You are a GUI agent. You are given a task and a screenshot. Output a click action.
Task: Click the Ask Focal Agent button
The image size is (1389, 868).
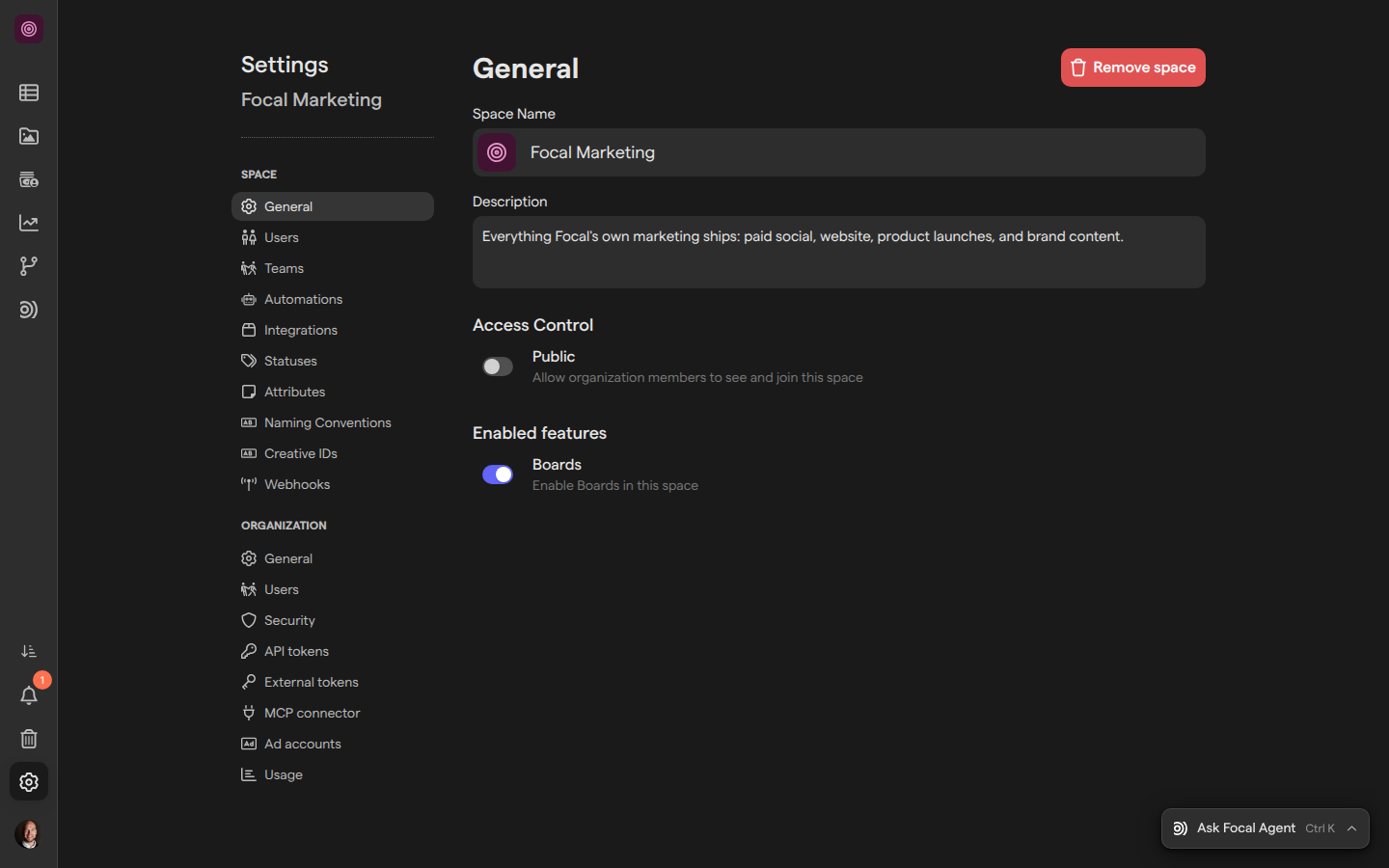point(1265,828)
